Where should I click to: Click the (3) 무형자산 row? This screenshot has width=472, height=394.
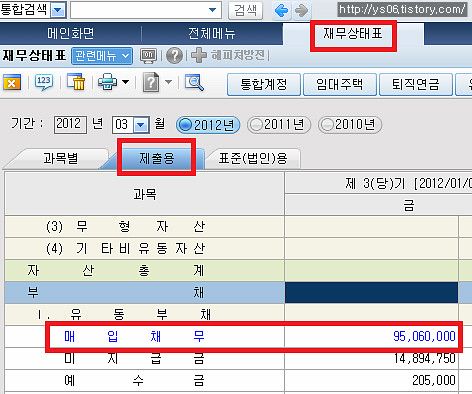(145, 227)
